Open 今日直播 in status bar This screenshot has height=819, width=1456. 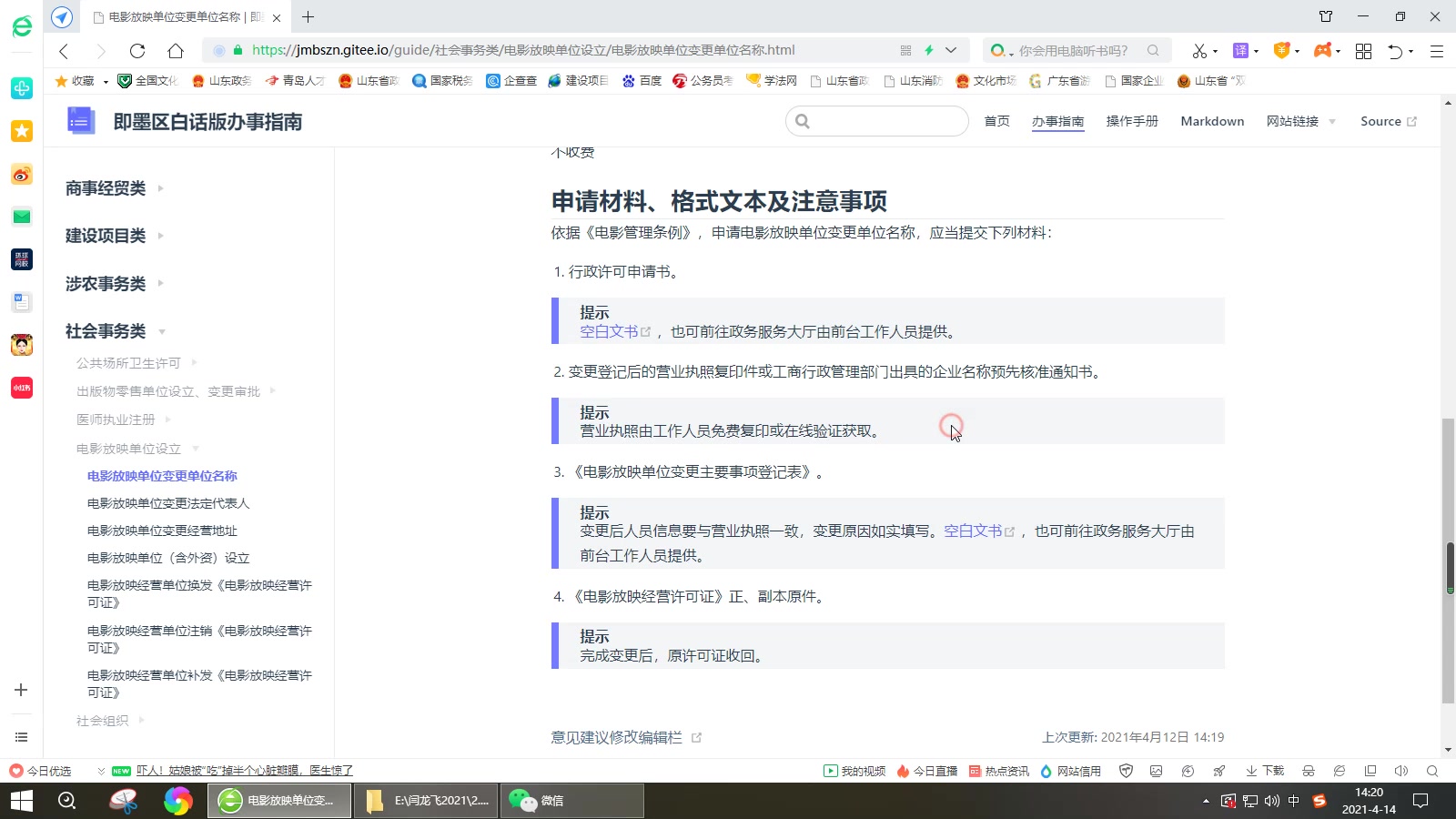(x=926, y=771)
